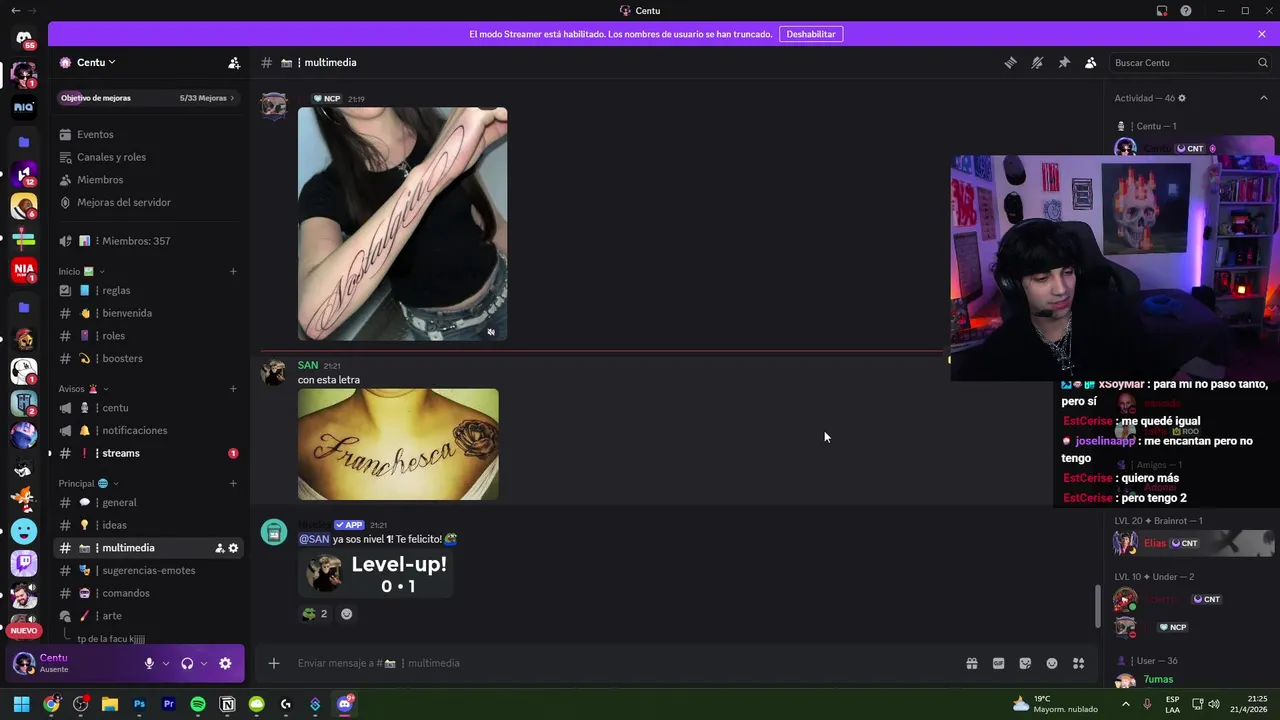Image resolution: width=1280 pixels, height=720 pixels.
Task: Add a channel to Principal category
Action: click(x=233, y=483)
